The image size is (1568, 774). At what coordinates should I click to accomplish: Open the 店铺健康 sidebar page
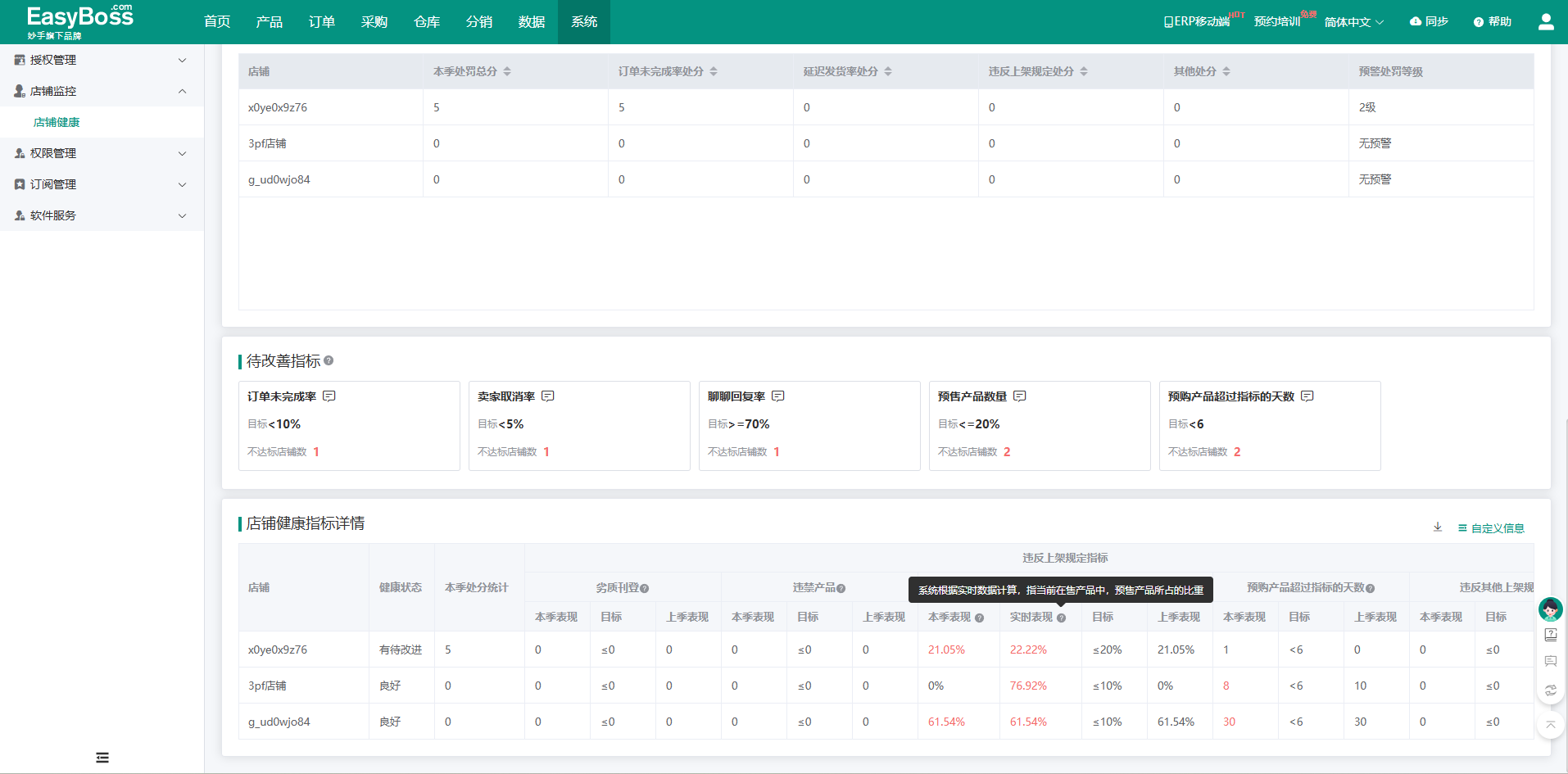(x=57, y=122)
